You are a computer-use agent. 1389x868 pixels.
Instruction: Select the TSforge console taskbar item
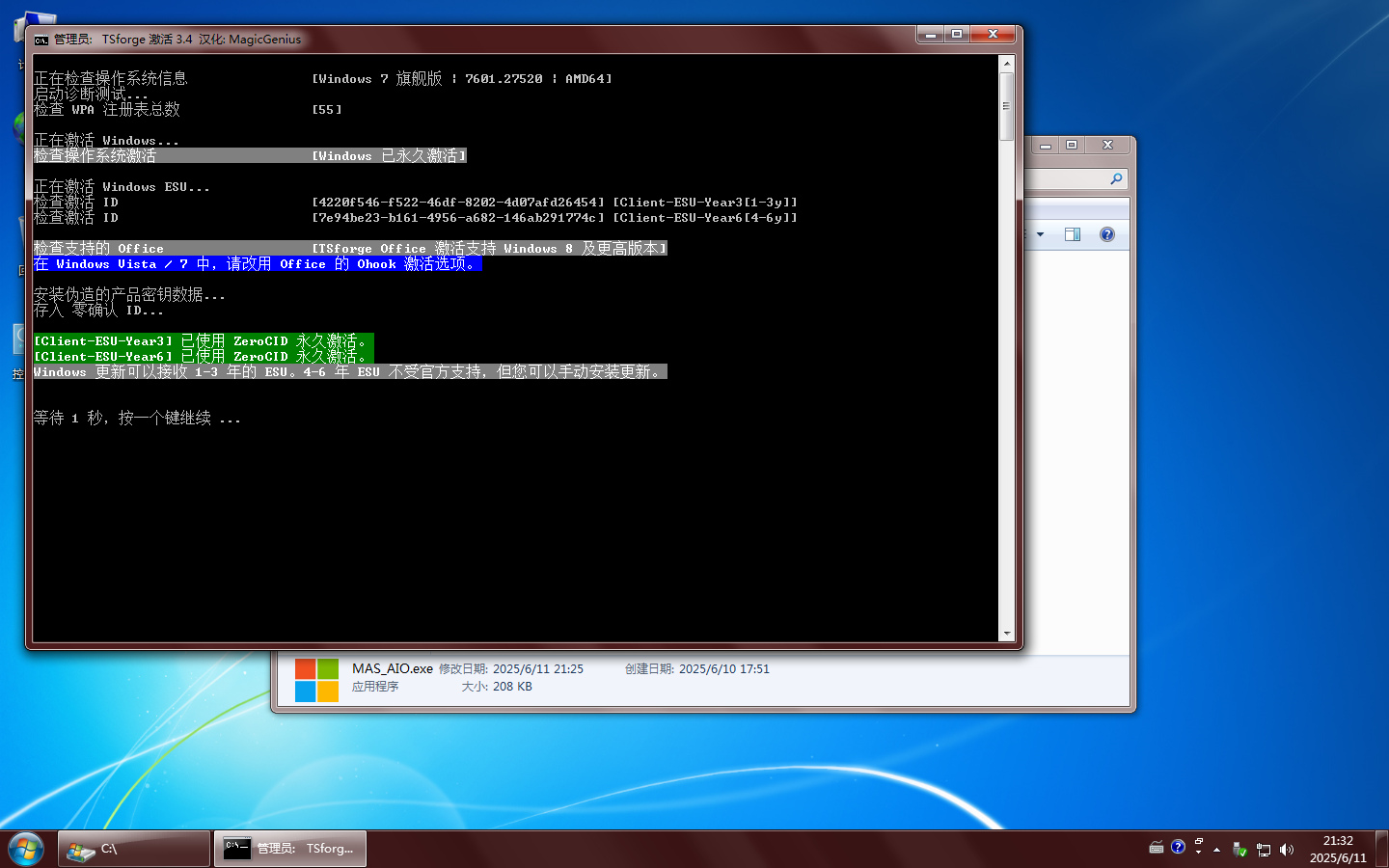tap(290, 849)
